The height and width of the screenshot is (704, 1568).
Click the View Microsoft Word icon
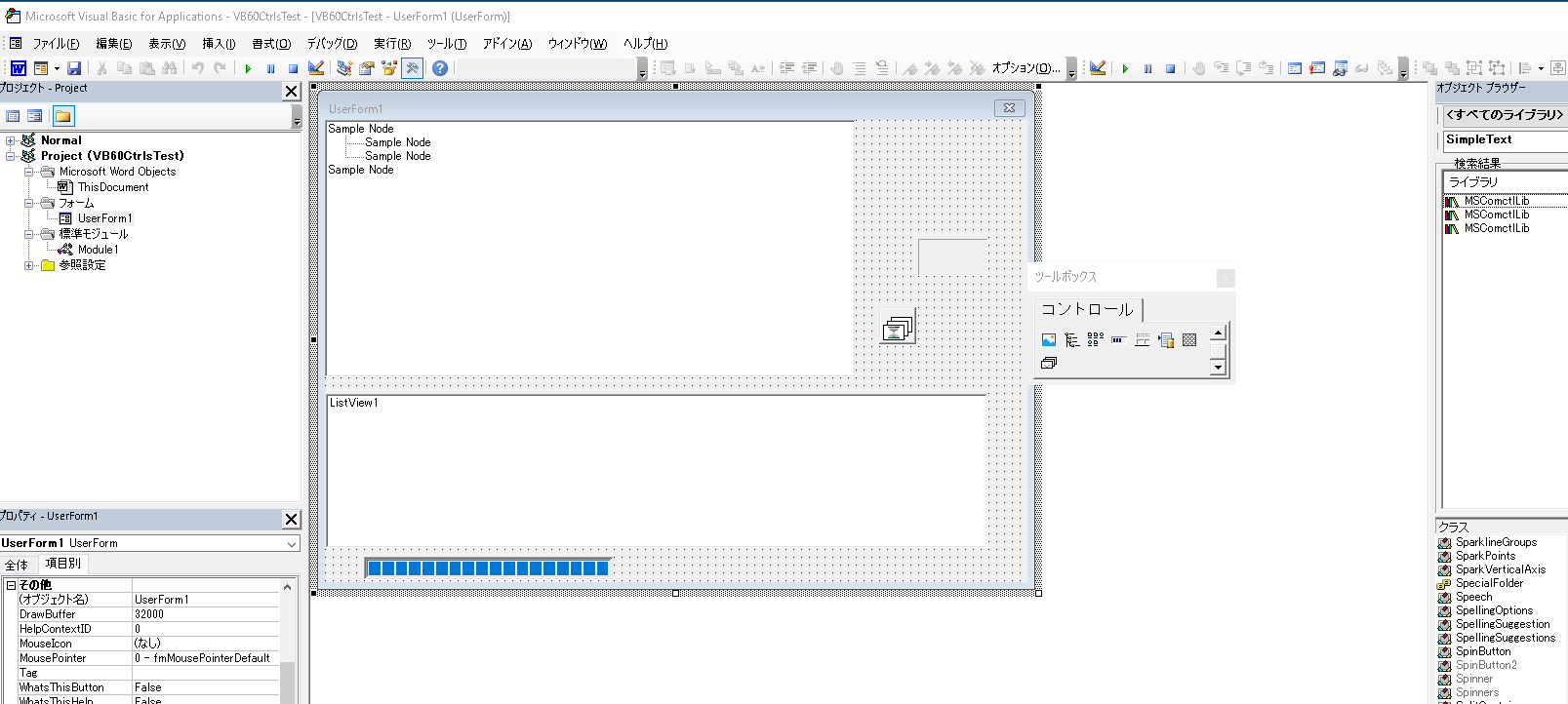pos(19,68)
